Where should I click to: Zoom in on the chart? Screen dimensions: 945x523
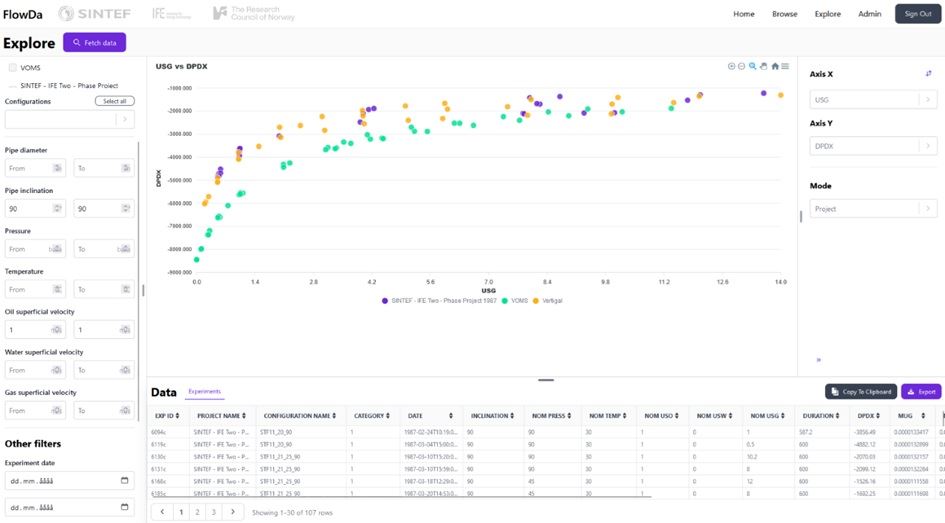coord(731,66)
